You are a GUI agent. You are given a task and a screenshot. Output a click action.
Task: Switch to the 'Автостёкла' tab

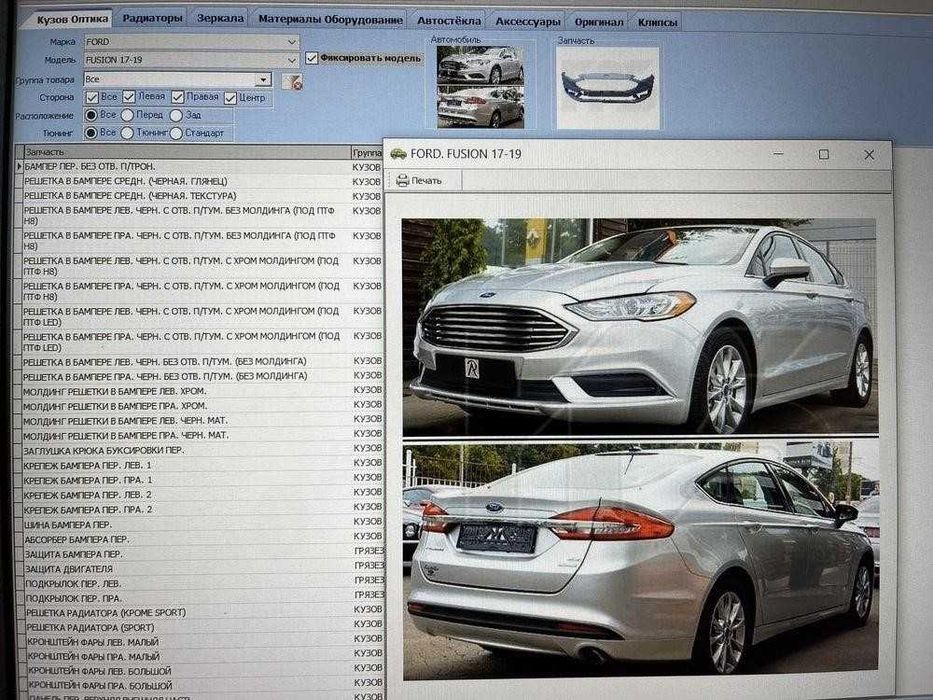449,21
